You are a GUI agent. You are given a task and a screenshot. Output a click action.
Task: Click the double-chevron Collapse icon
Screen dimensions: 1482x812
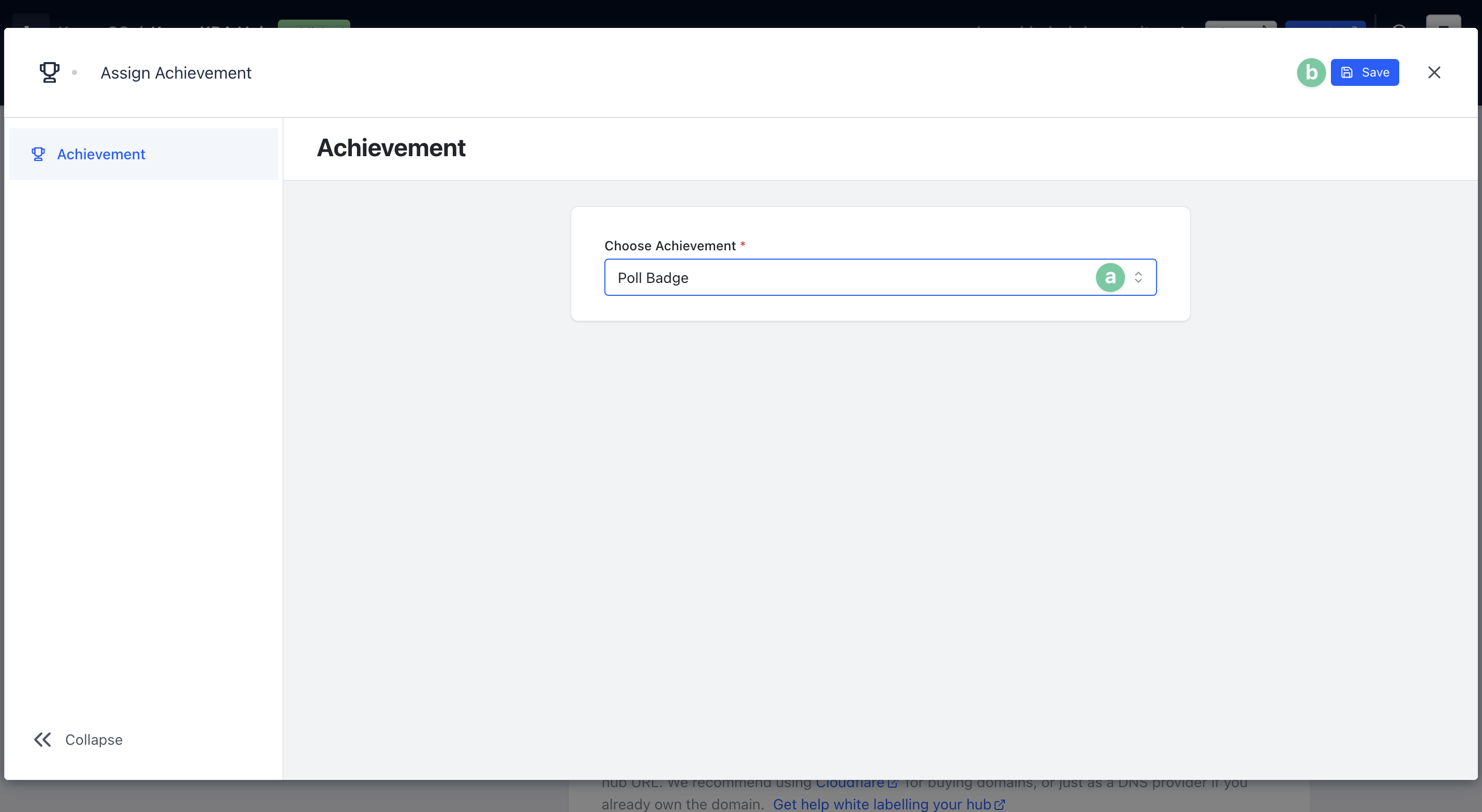click(x=42, y=740)
